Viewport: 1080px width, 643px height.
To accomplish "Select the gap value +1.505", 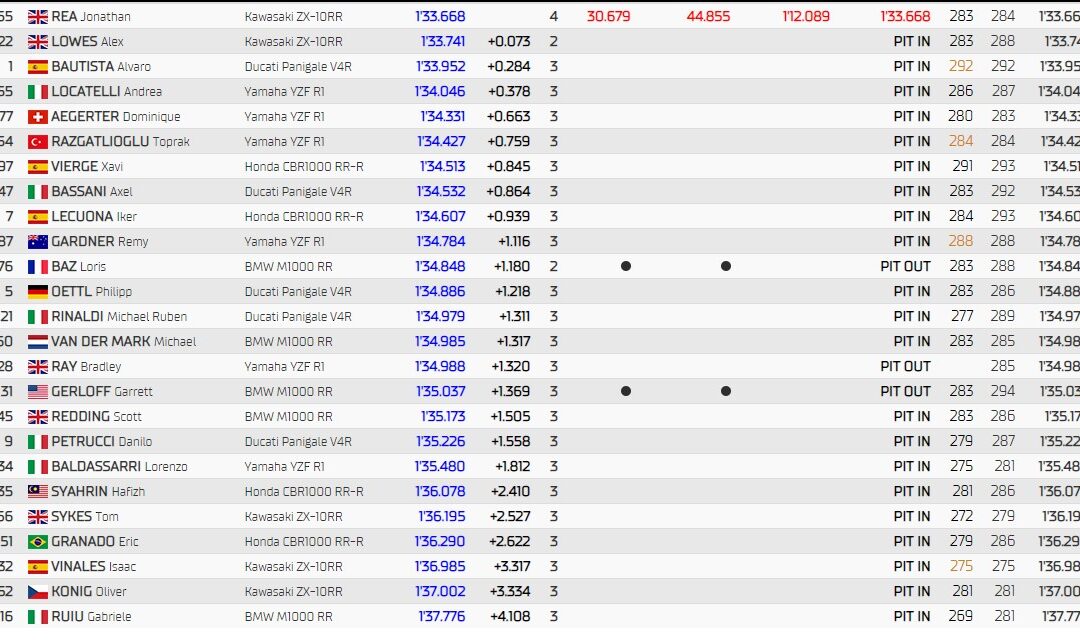I will click(510, 417).
